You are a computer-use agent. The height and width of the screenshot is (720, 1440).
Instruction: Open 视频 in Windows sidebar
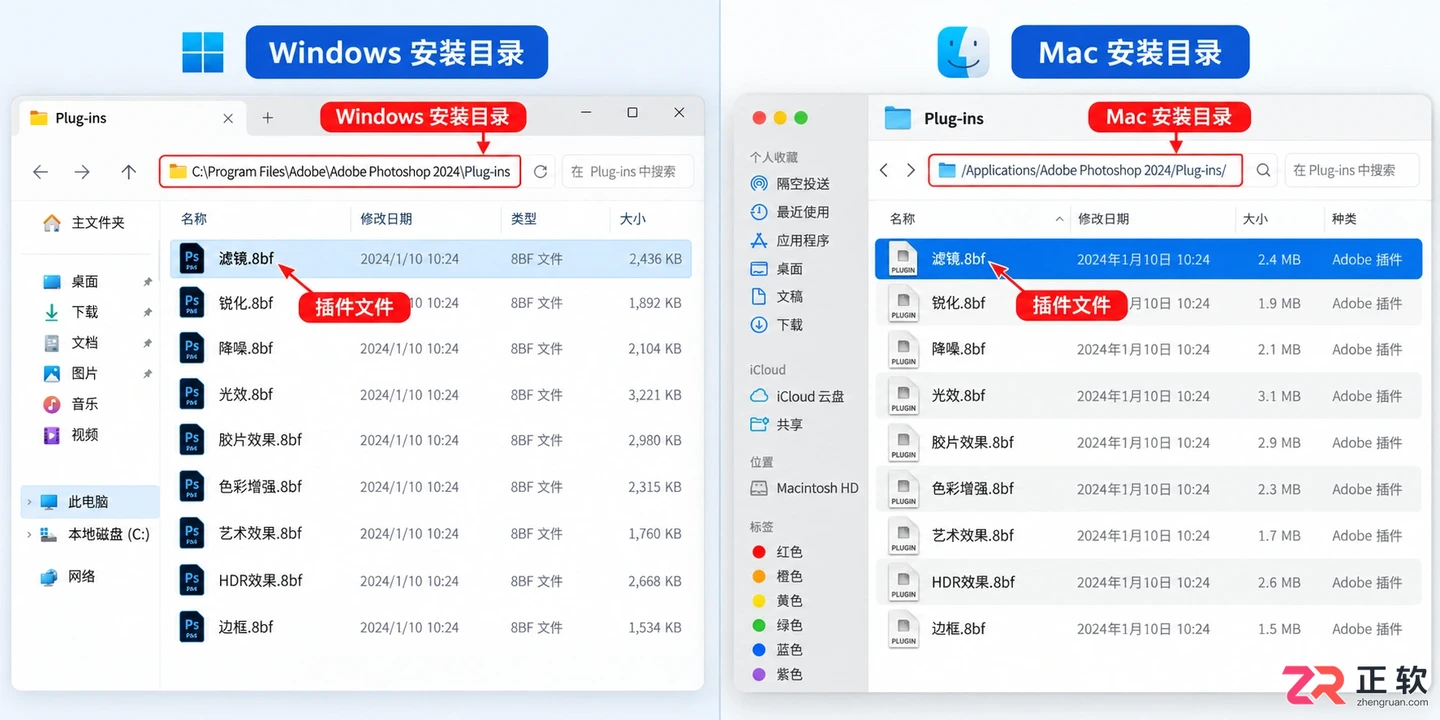[71, 435]
